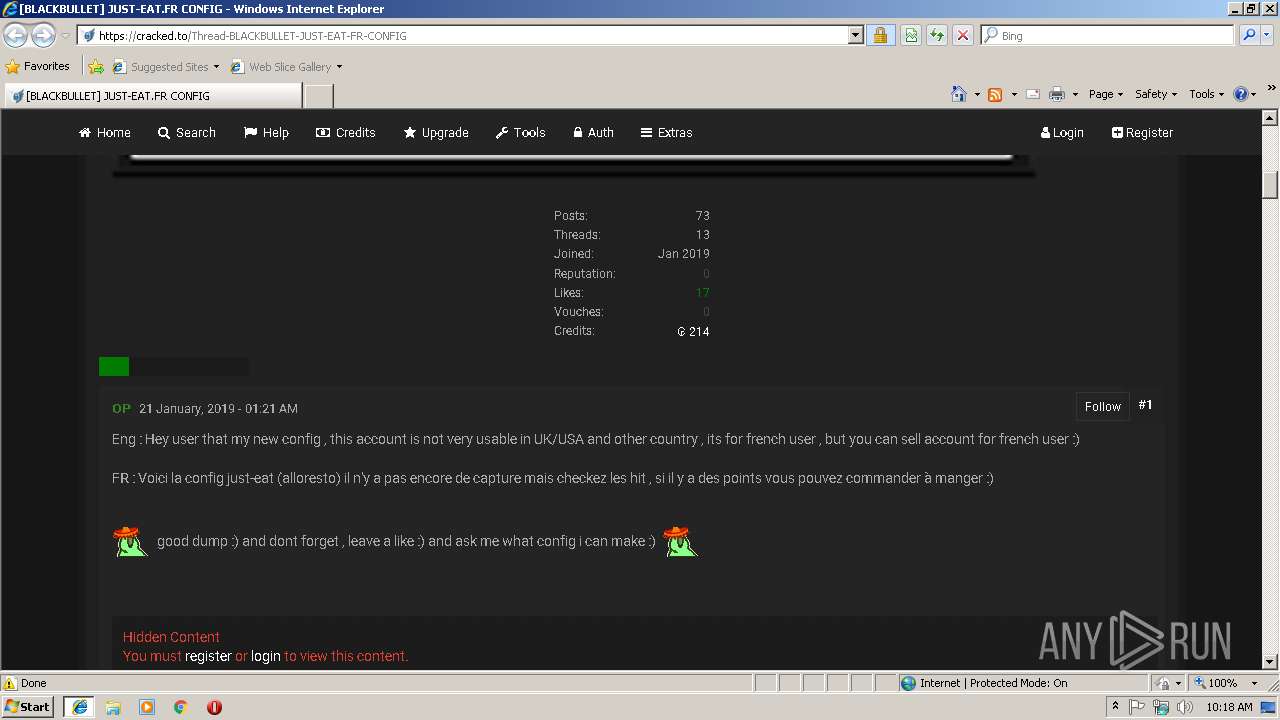Click the vertical scrollbar thumb
The height and width of the screenshot is (720, 1280).
(1271, 185)
